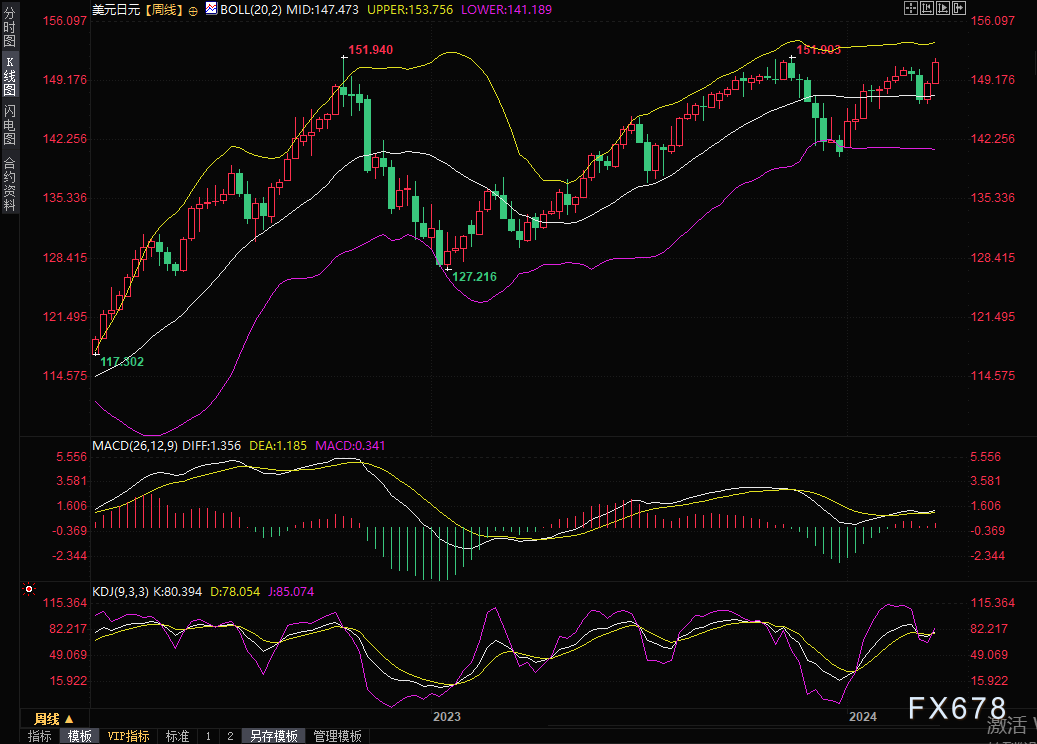Click the LOWER:141.189 value
Viewport: 1037px width, 744px height.
(x=507, y=10)
